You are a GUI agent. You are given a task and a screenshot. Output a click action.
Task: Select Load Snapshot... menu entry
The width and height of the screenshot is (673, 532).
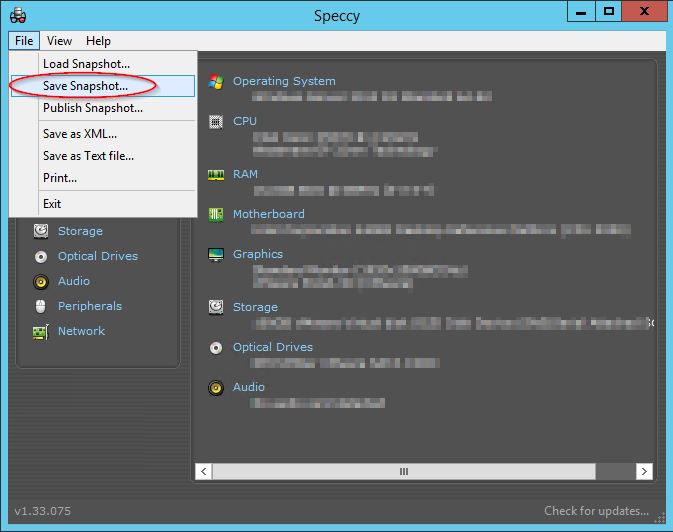point(86,64)
